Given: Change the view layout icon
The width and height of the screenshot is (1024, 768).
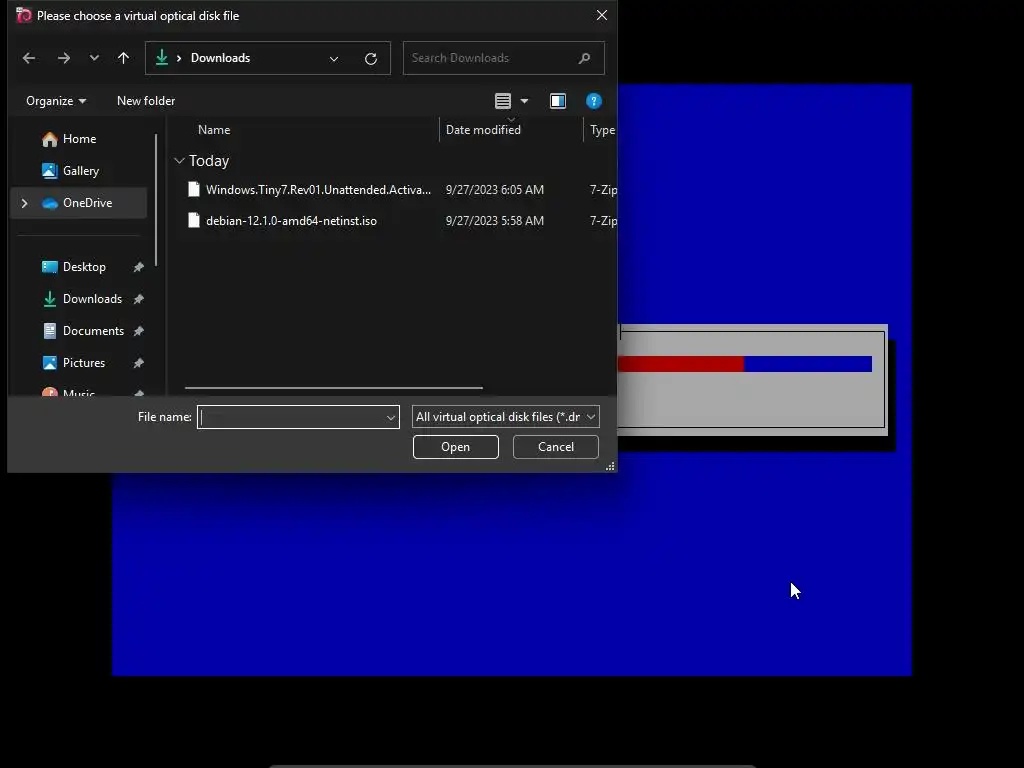Looking at the screenshot, I should tap(503, 101).
